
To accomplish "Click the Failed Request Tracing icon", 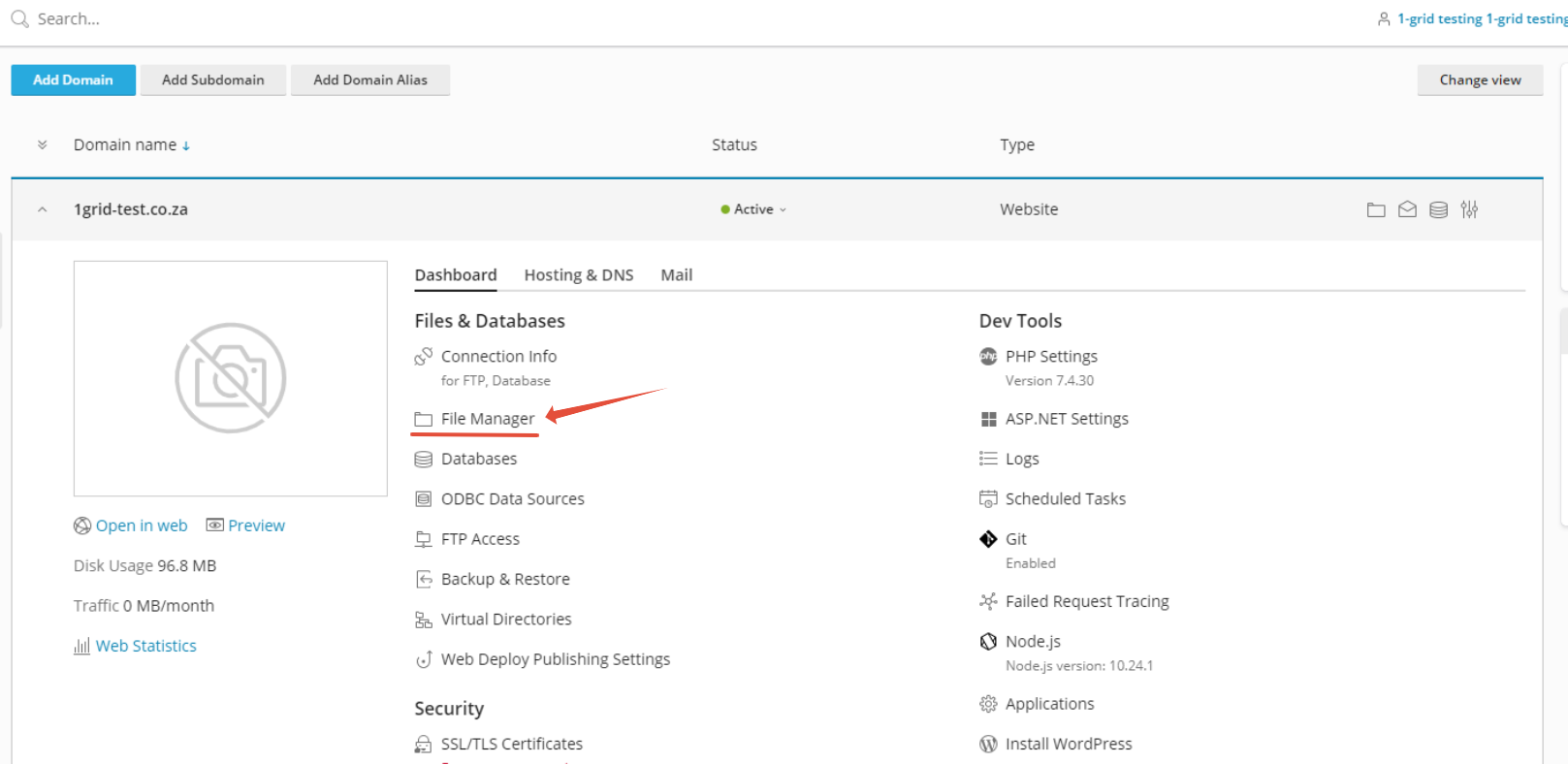I will coord(988,601).
